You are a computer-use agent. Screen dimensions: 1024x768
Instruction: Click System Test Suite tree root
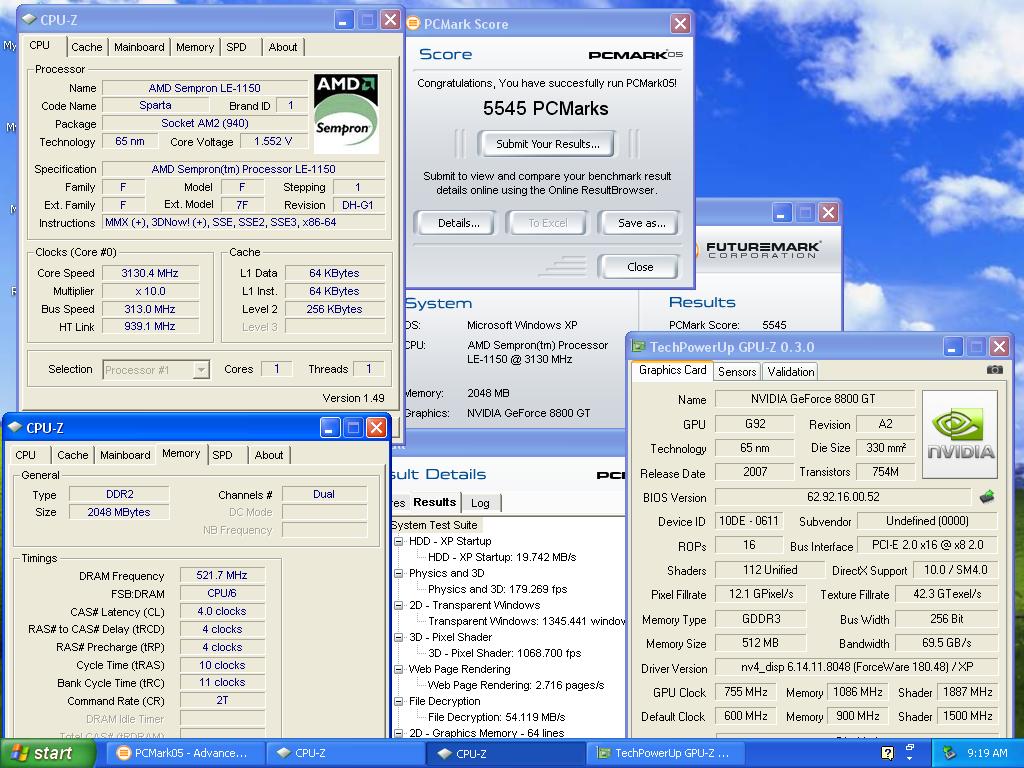435,525
